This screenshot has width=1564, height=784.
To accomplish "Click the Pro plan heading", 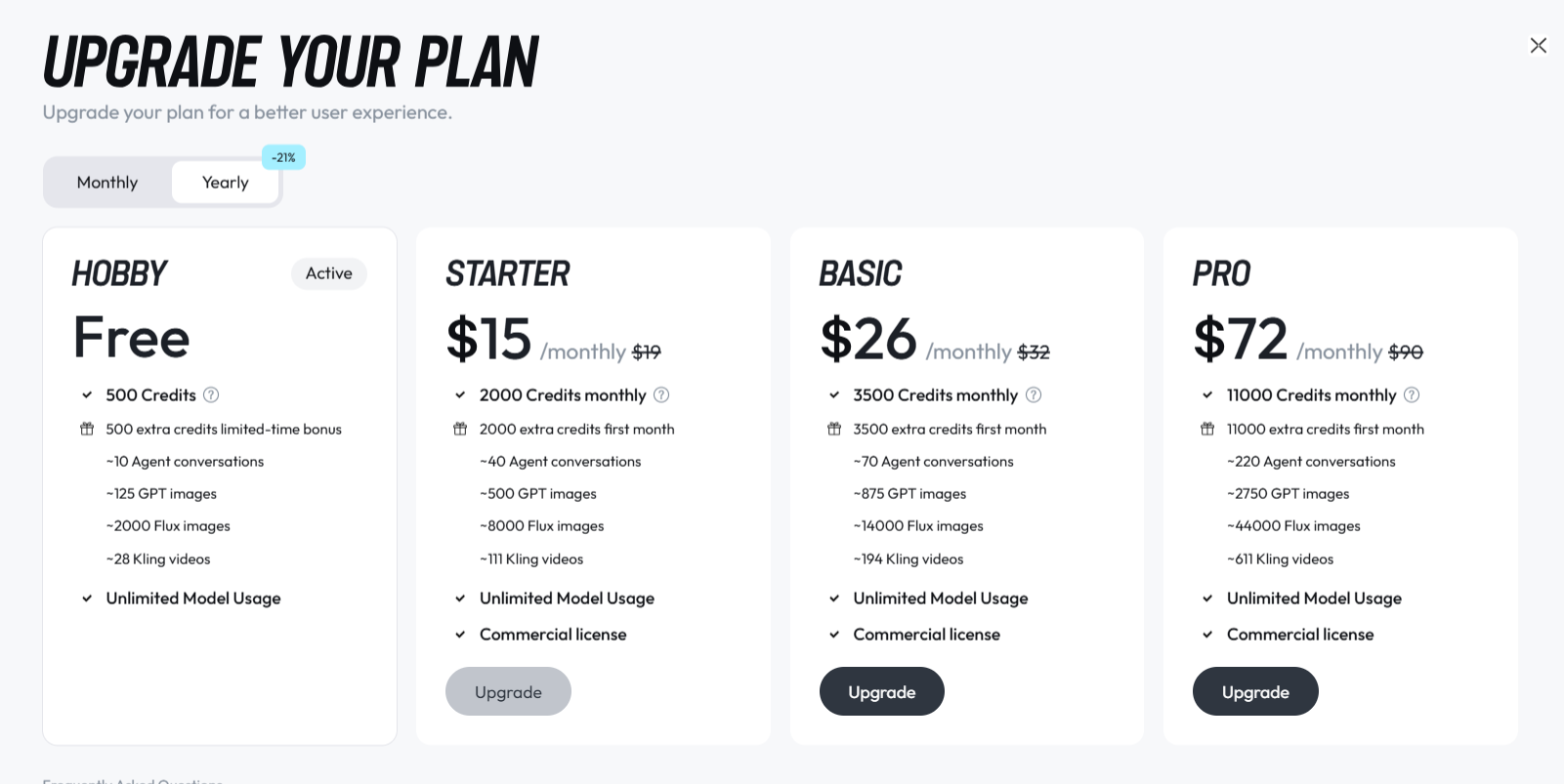I will pyautogui.click(x=1221, y=274).
